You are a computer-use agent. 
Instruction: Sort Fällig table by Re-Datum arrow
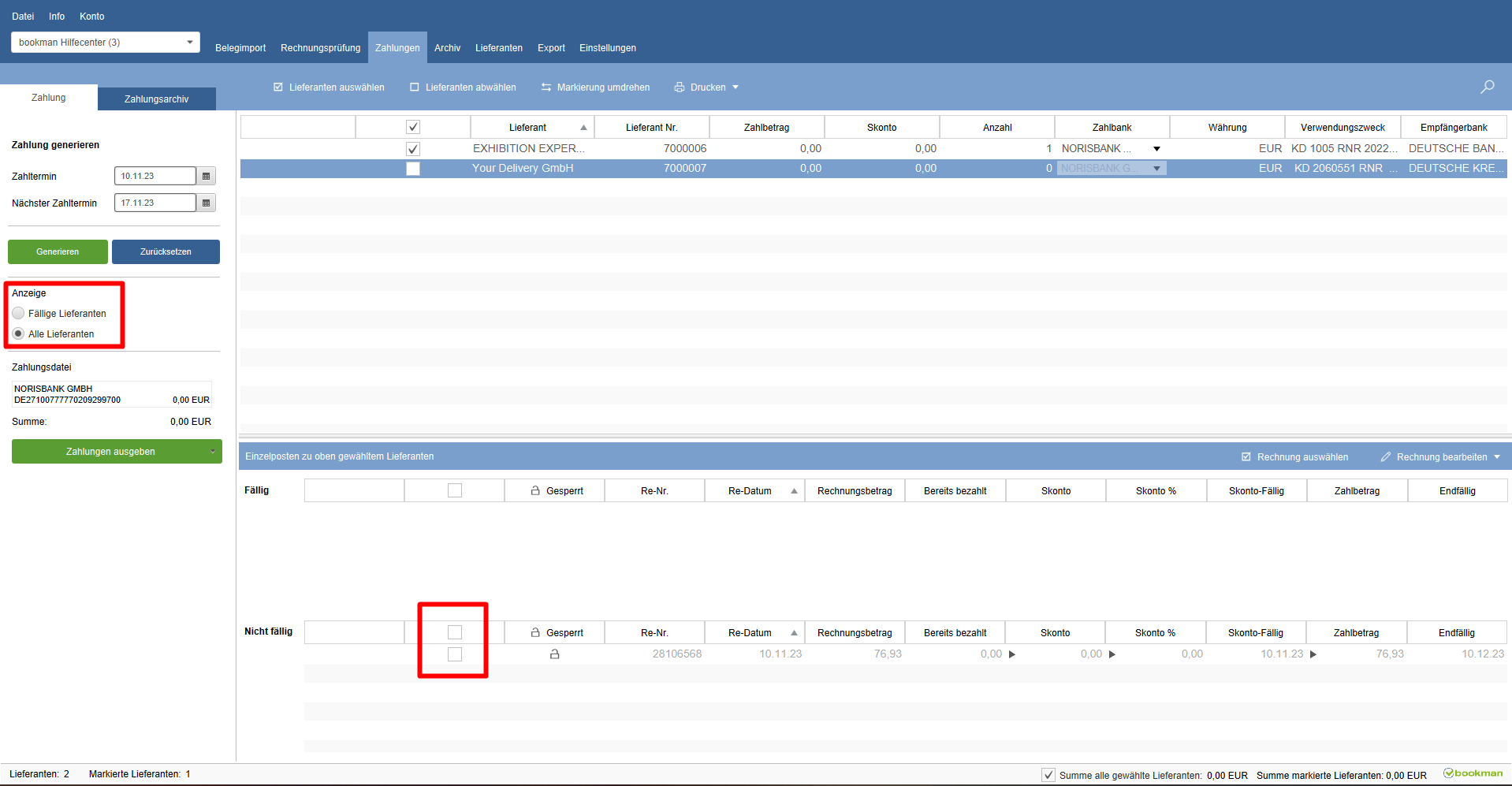[794, 491]
